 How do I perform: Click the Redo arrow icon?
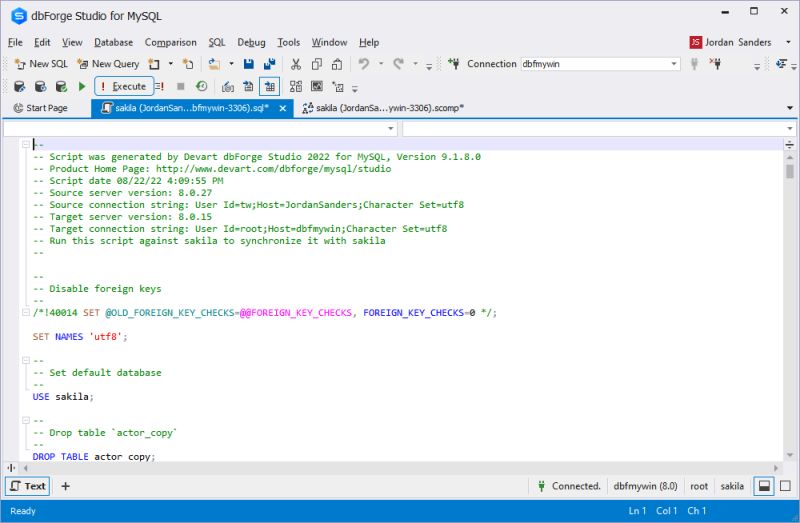[398, 64]
